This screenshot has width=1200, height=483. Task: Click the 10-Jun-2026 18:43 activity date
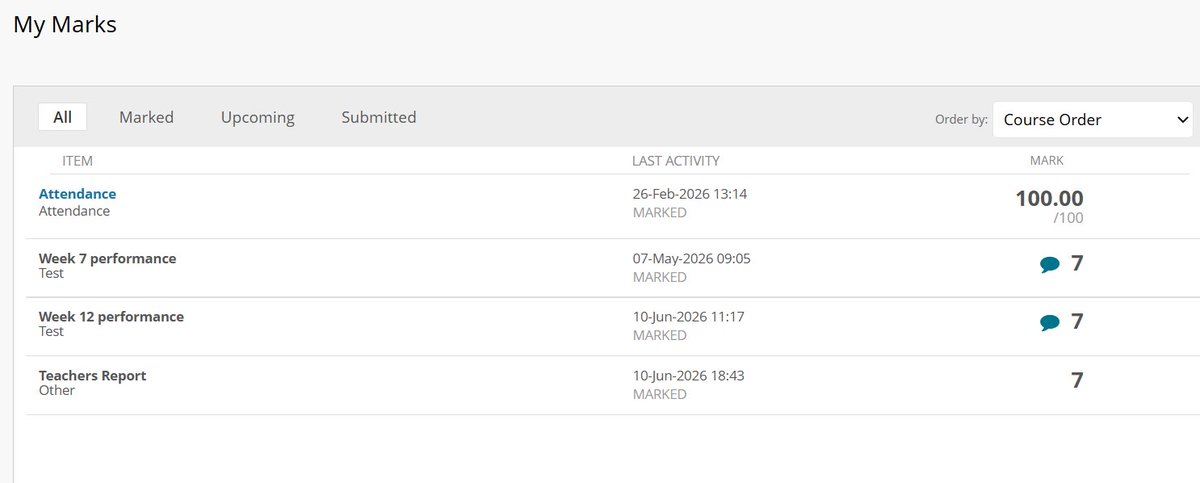(x=689, y=376)
